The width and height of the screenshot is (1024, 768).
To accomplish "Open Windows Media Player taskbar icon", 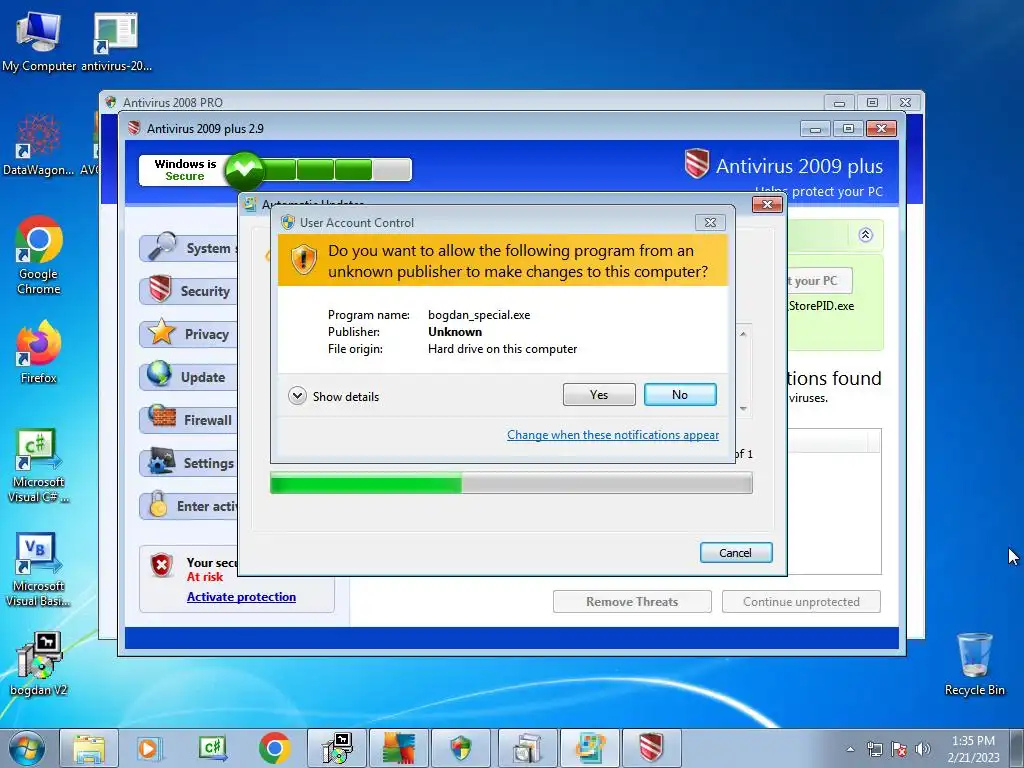I will click(x=149, y=748).
